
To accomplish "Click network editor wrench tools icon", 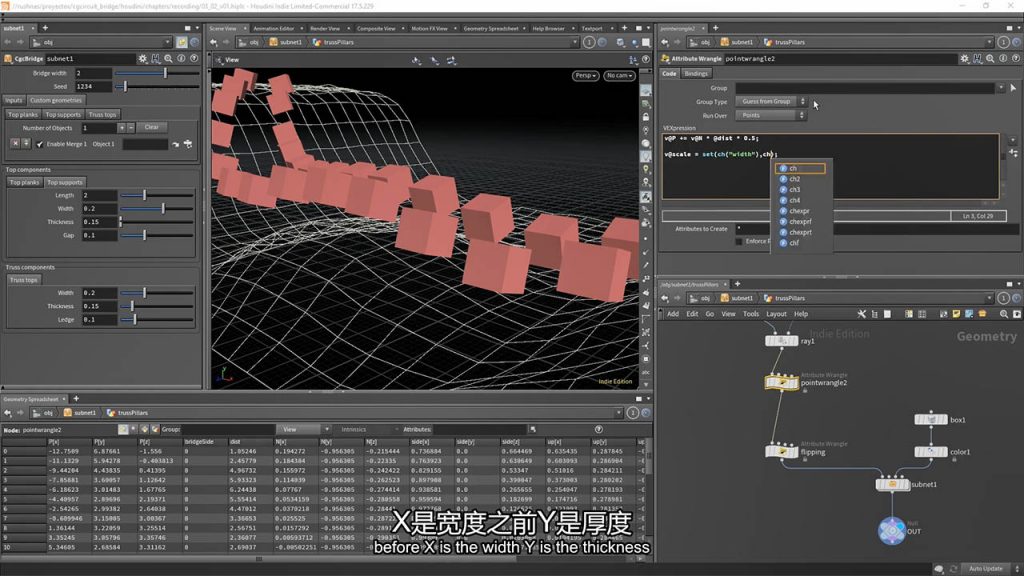I will [x=861, y=314].
